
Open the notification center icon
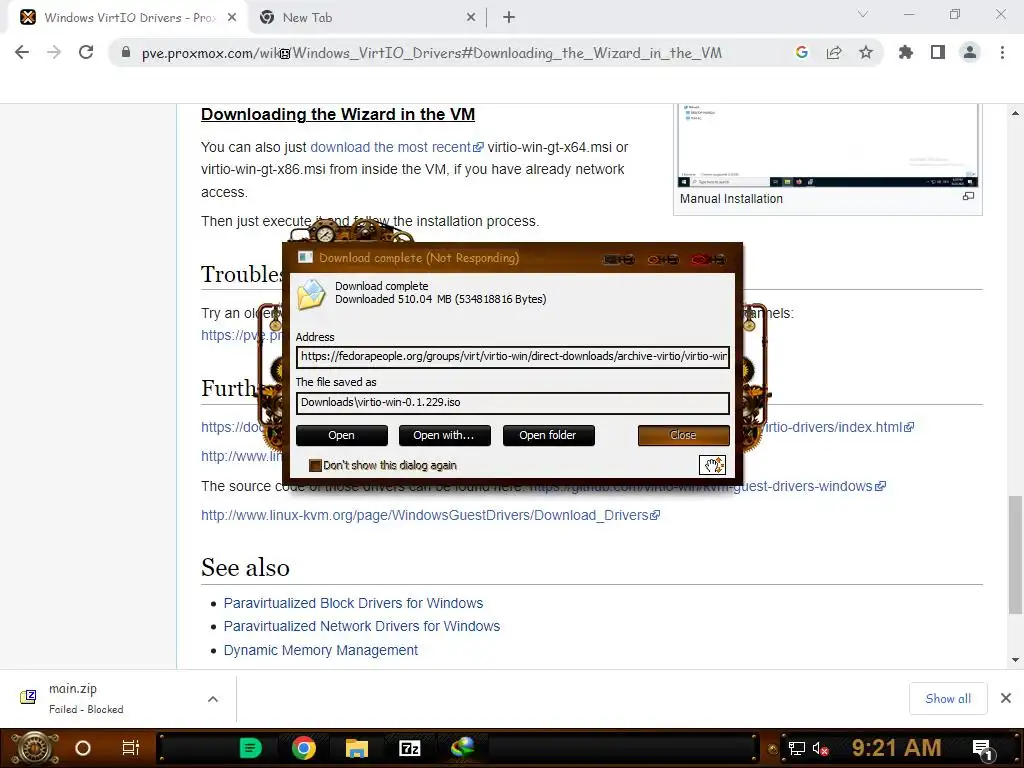point(982,749)
